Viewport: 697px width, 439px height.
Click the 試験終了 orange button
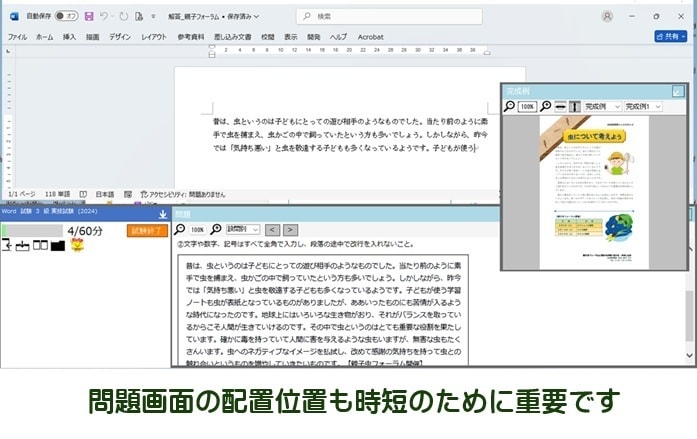tap(147, 231)
